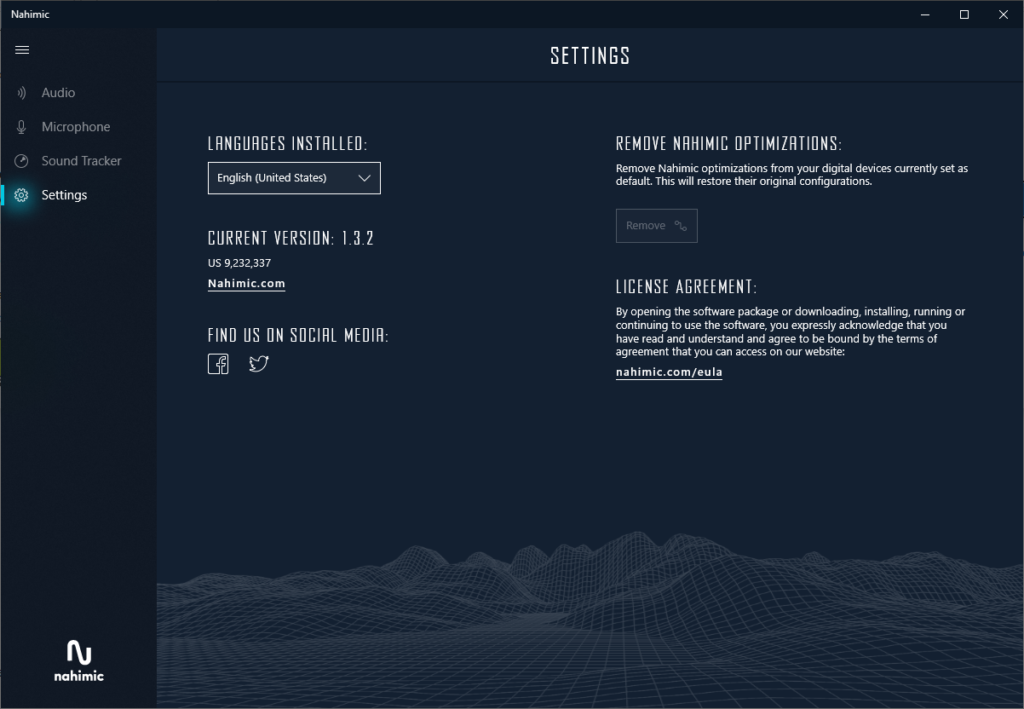Maximize the Nahimic window

tap(964, 14)
